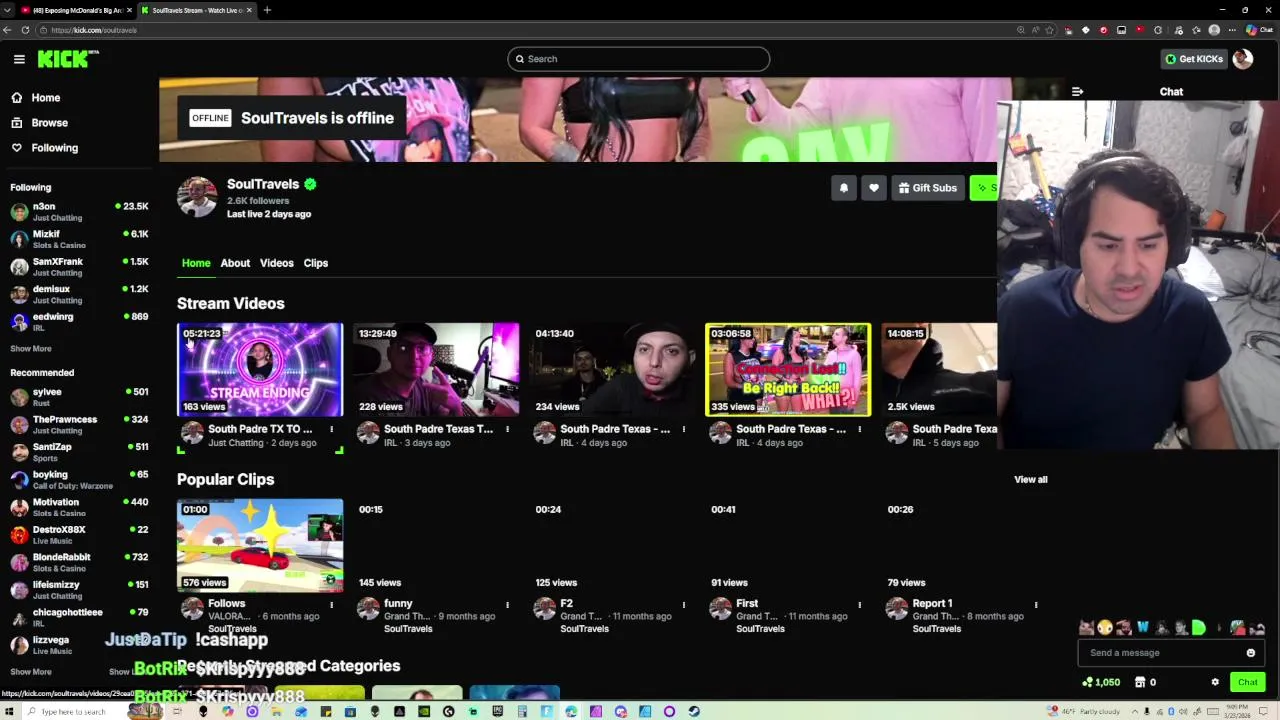
Task: Open the 04:13:40 stream video thumbnail
Action: 612,370
